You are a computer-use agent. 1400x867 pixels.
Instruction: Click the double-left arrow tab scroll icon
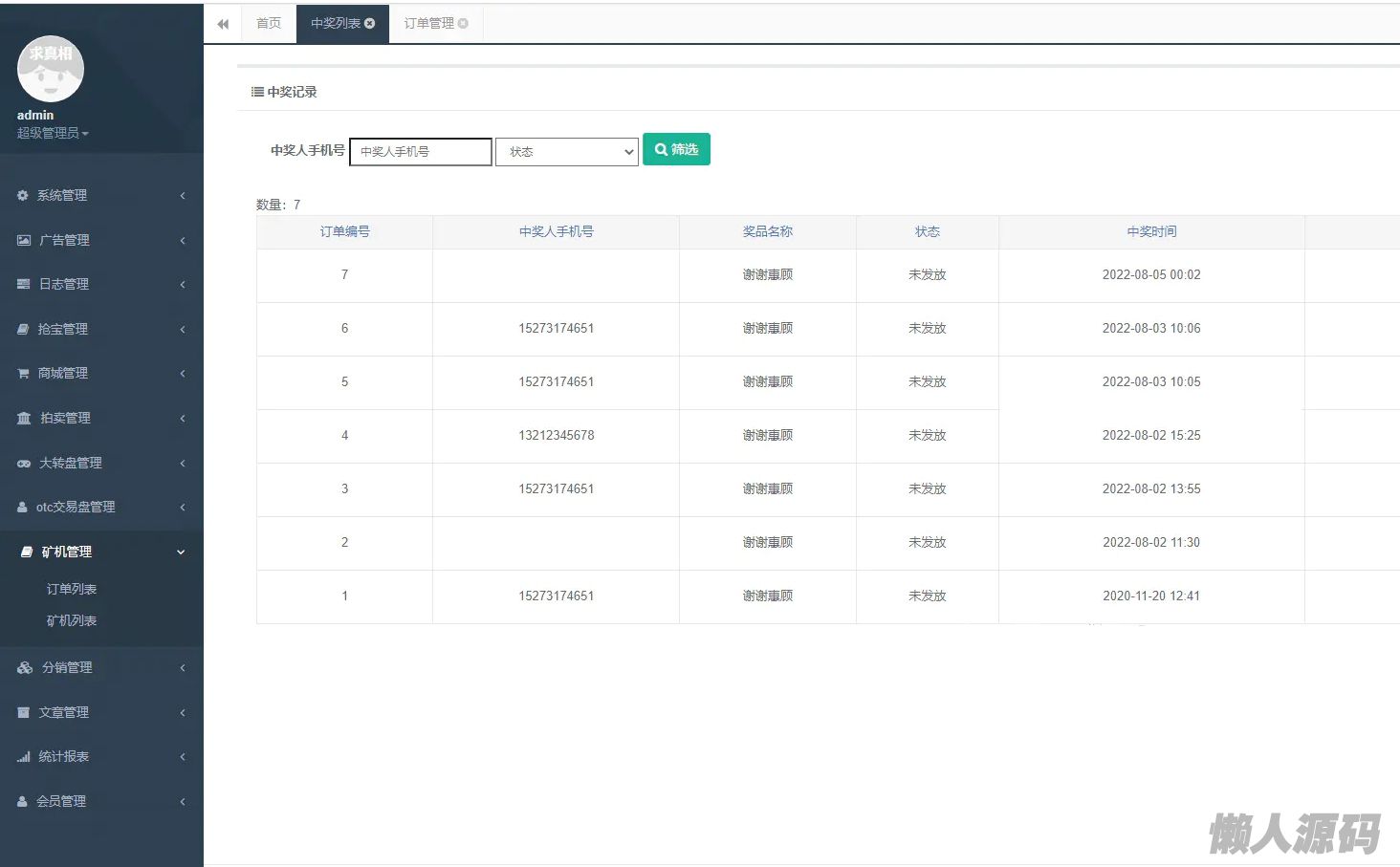[x=223, y=24]
